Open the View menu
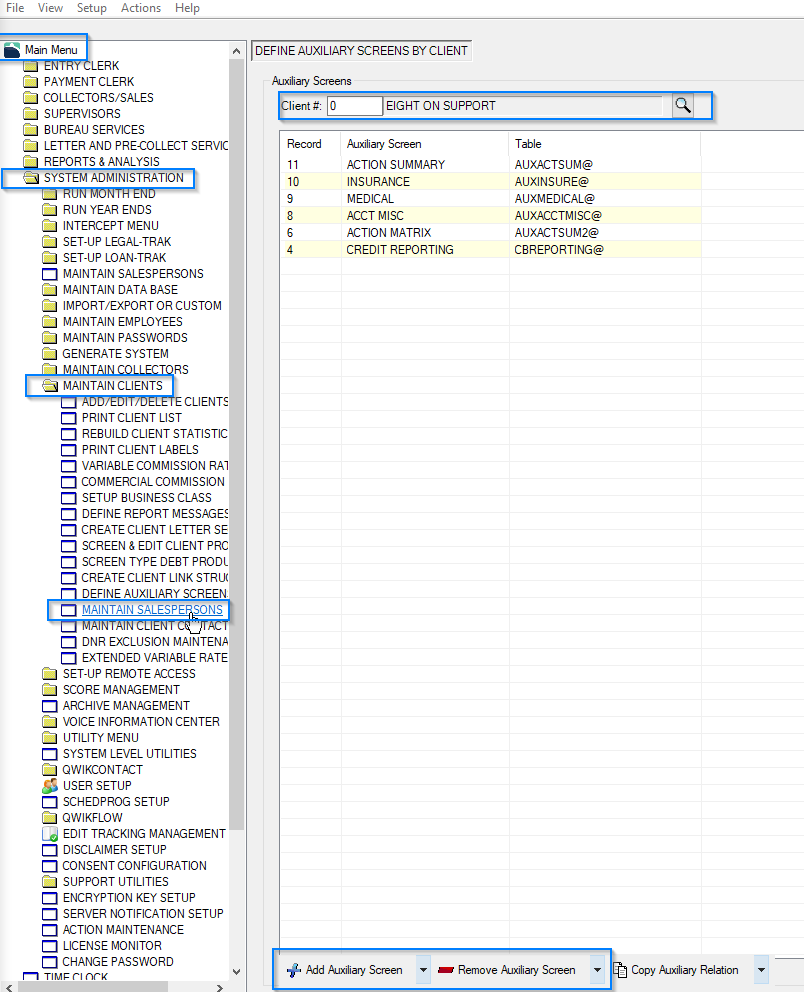The image size is (804, 992). (x=50, y=8)
